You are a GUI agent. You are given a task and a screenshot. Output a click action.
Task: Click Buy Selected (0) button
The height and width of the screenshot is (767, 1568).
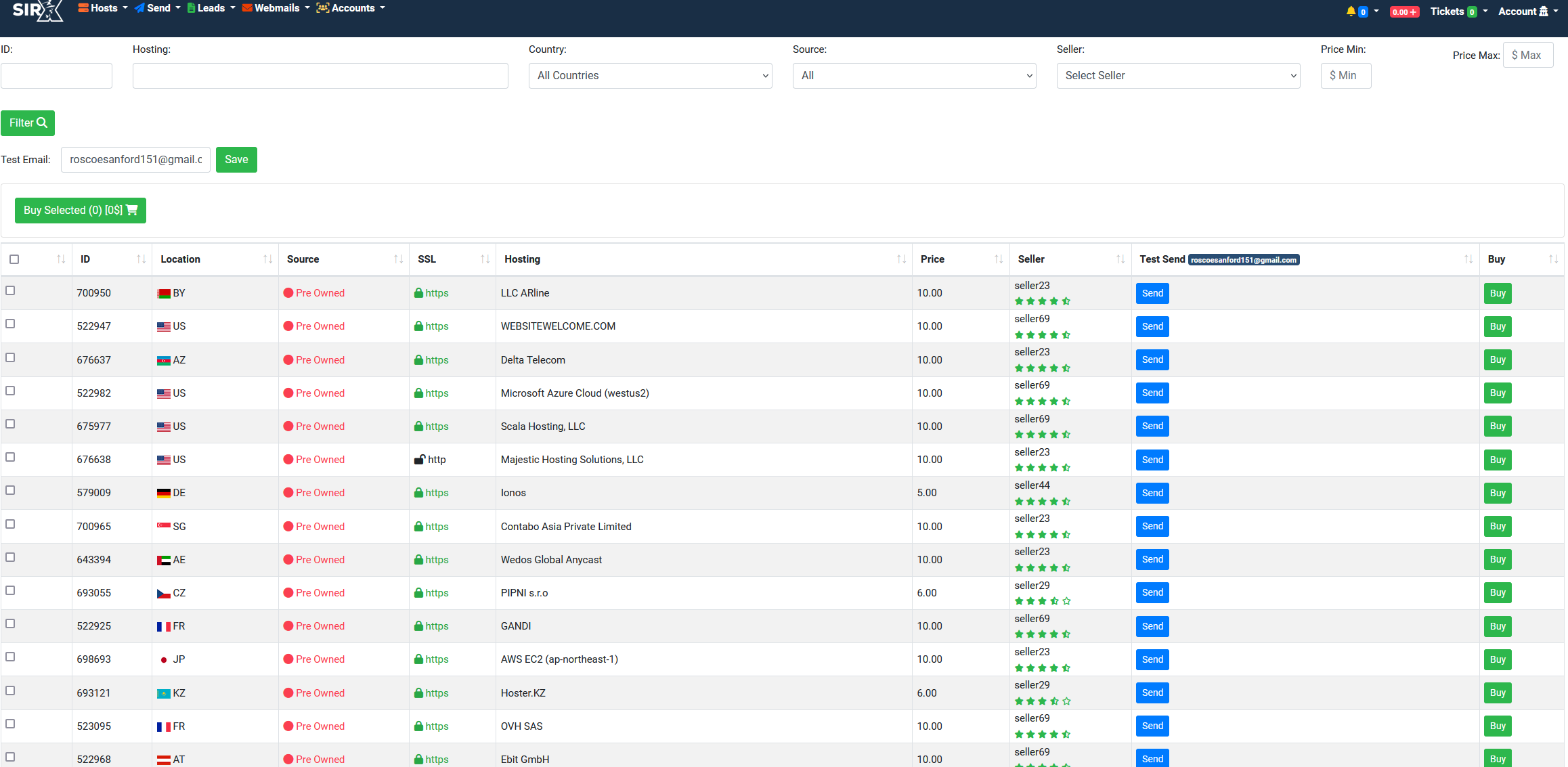tap(81, 211)
